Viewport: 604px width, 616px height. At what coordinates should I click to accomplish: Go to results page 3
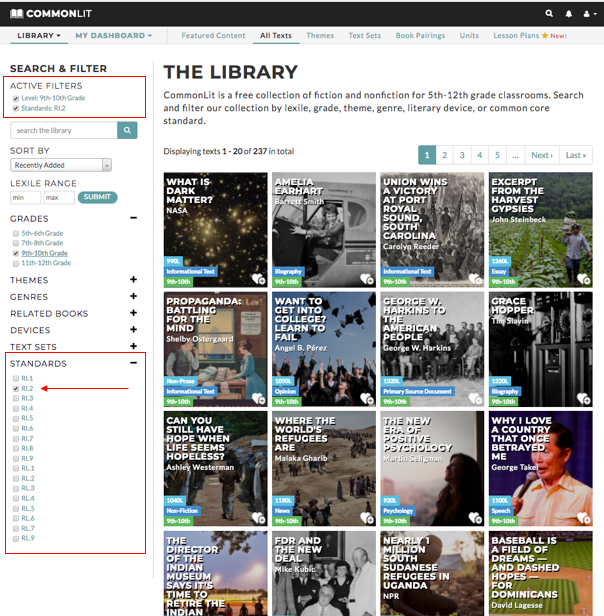[x=462, y=155]
